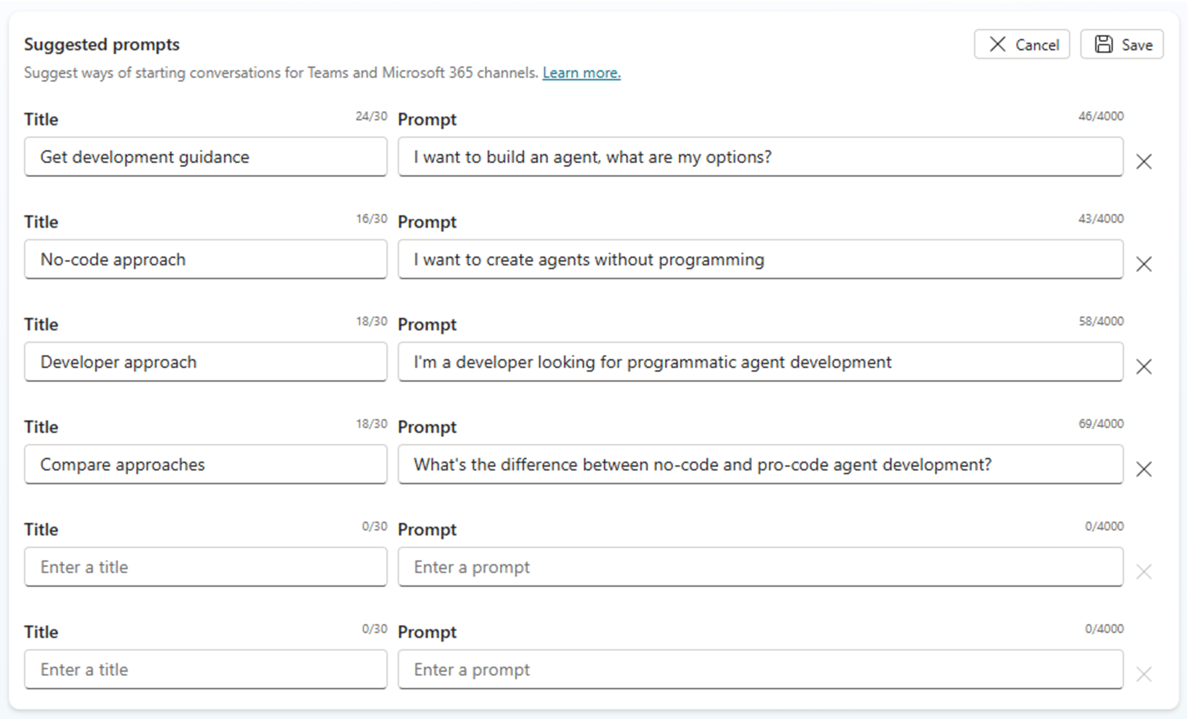Screen dimensions: 1187x719
Task: Edit prompt about programmatic agent development
Action: [x=761, y=362]
